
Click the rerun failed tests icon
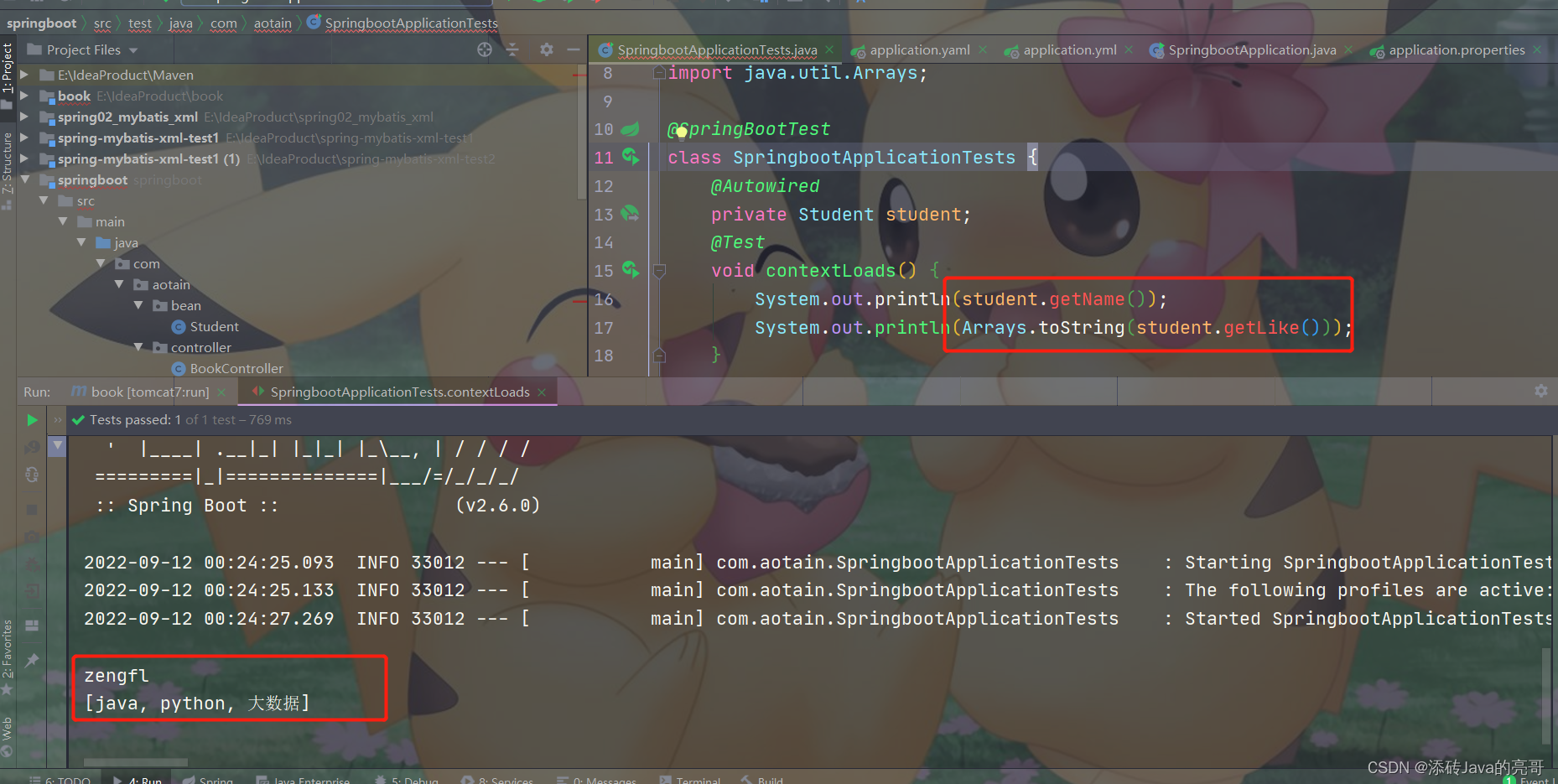(x=32, y=448)
